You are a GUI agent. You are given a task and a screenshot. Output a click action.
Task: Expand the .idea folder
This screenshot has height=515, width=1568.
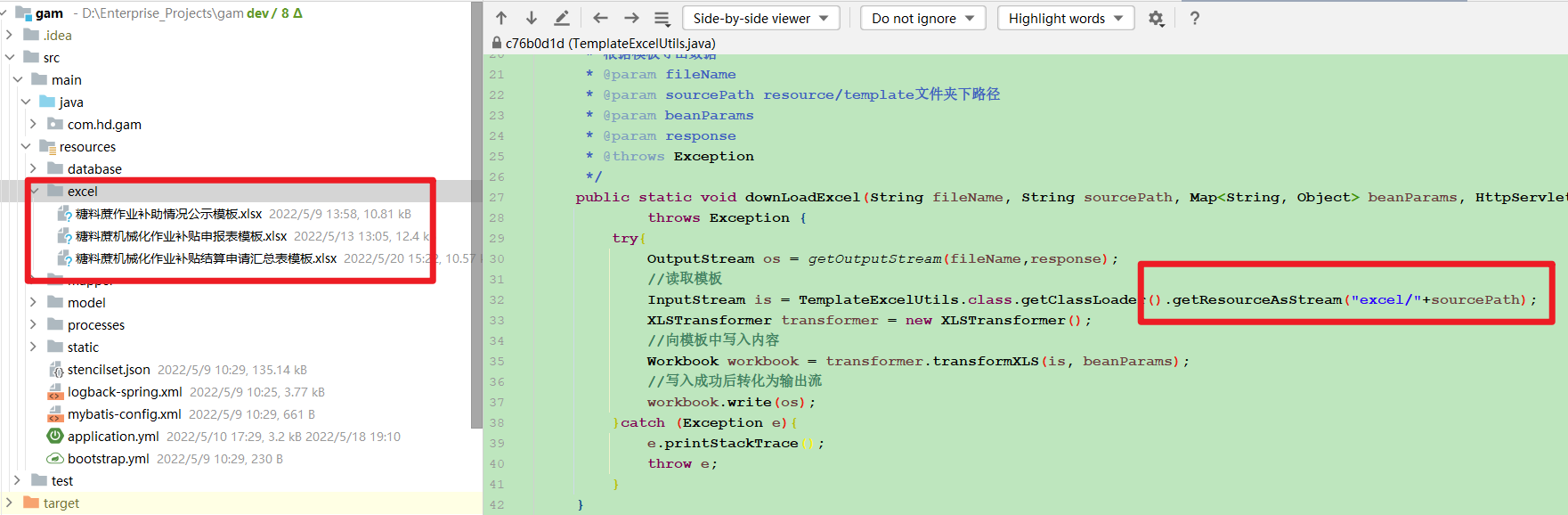coord(9,35)
